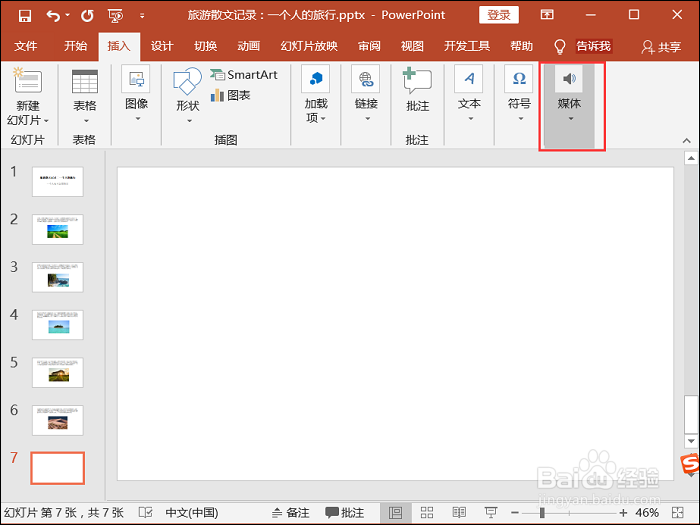Switch to 幻灯片放映 tab
This screenshot has height=525, width=700.
(x=309, y=46)
